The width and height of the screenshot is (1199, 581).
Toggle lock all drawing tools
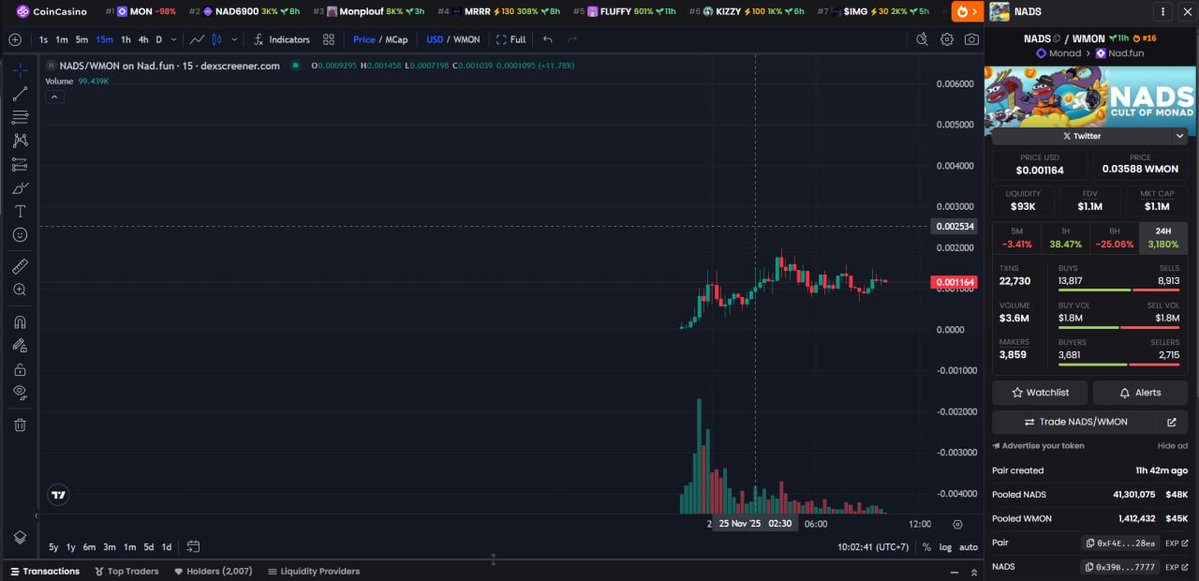click(x=21, y=369)
